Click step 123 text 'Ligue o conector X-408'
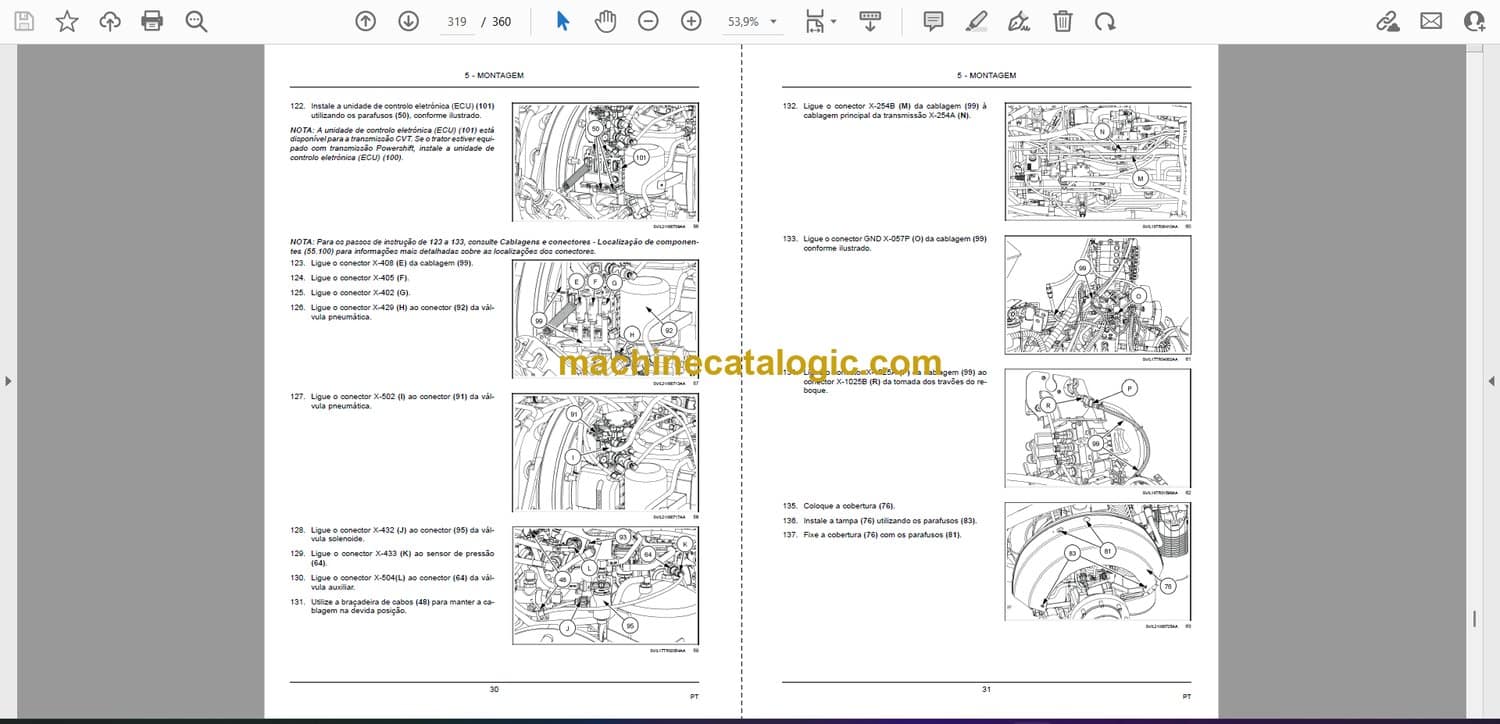The image size is (1500, 724). coord(391,263)
